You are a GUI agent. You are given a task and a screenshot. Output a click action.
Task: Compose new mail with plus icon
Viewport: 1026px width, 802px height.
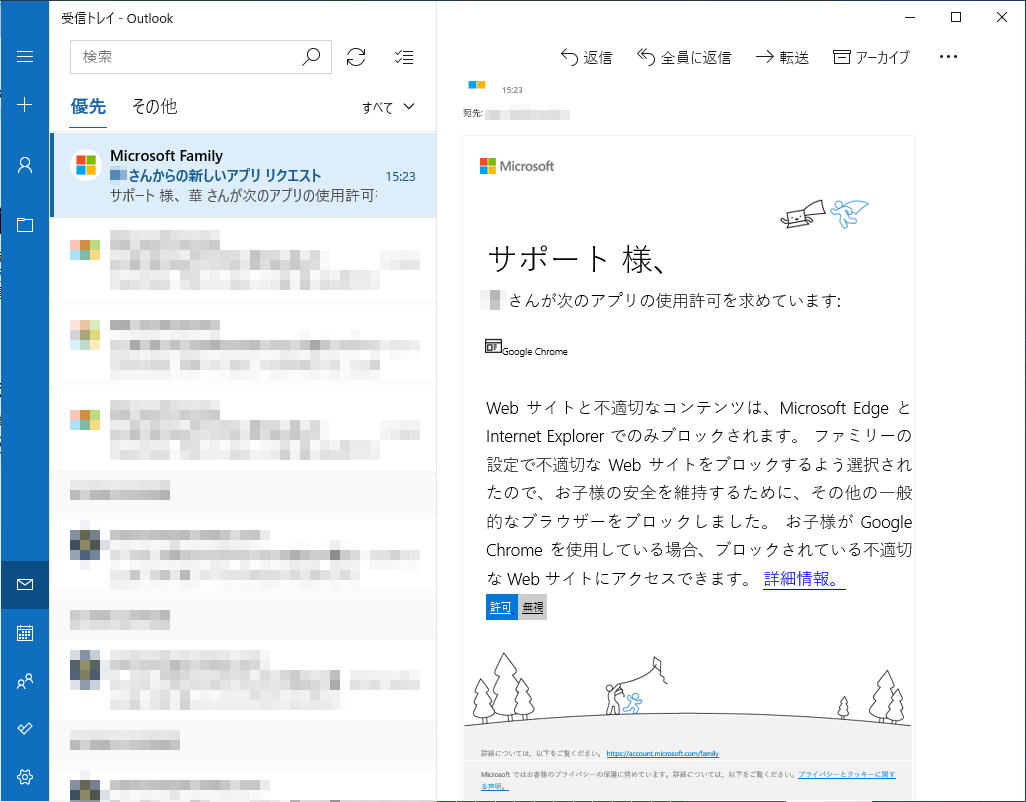coord(25,105)
